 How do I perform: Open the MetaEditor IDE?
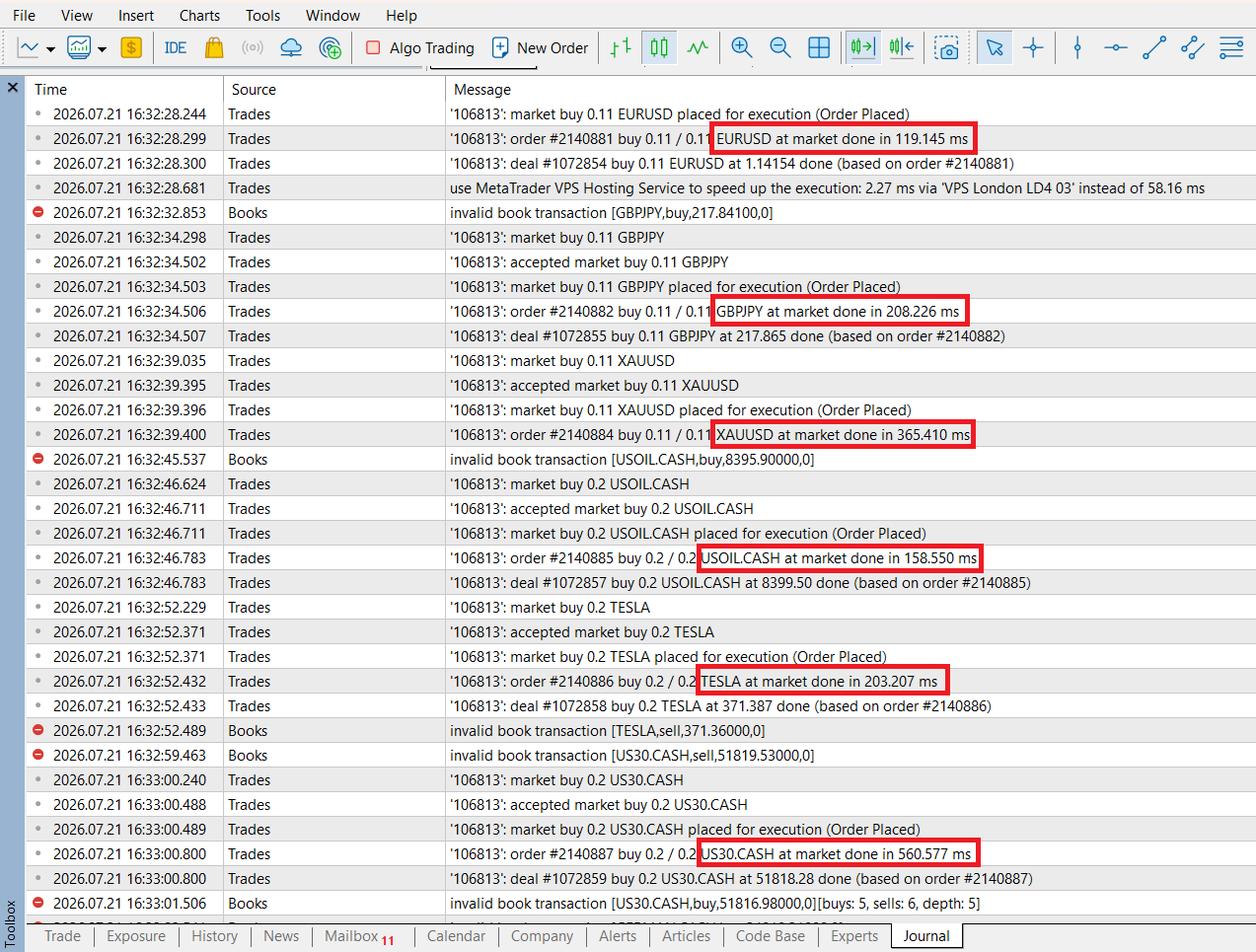[176, 47]
